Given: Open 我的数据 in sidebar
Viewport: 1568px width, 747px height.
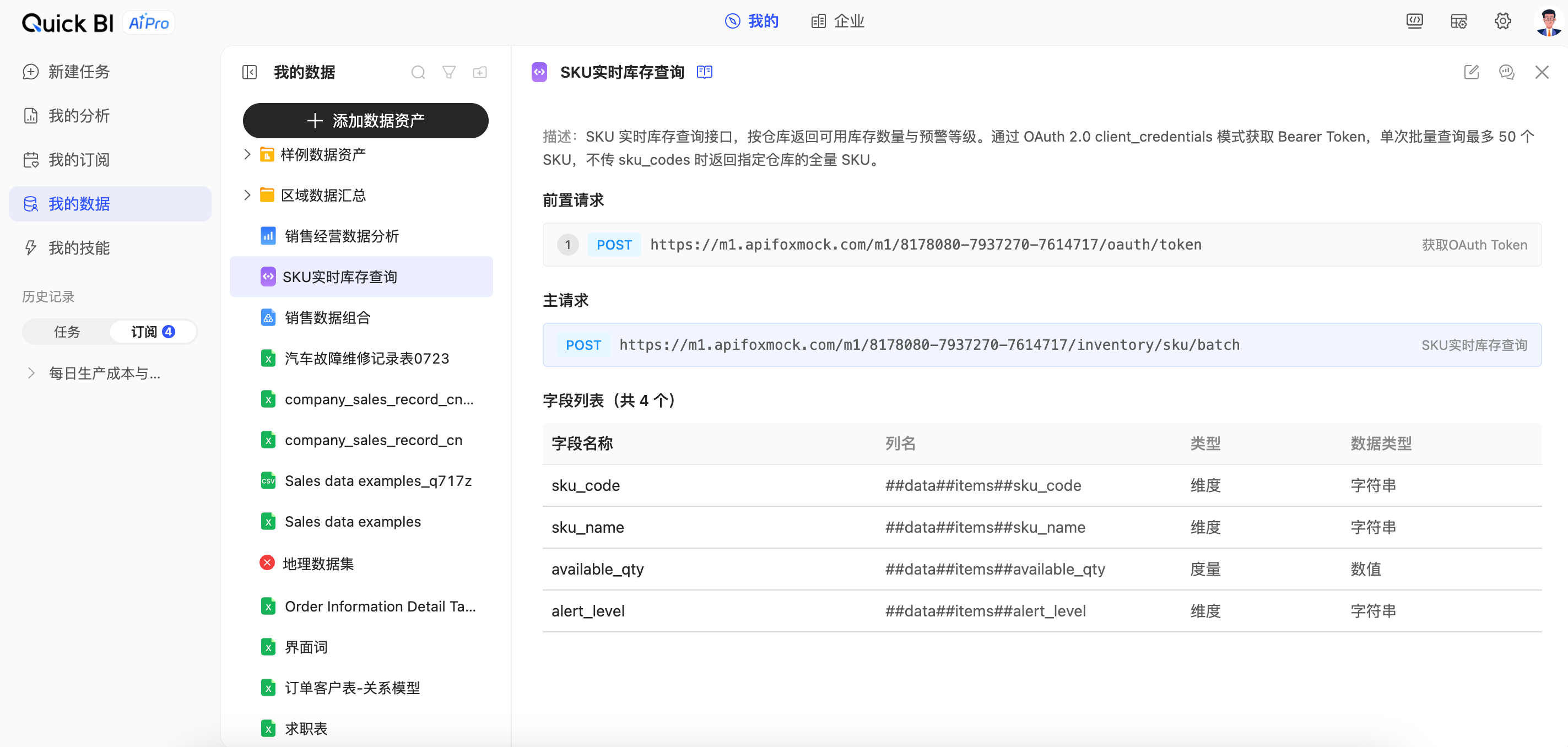Looking at the screenshot, I should coord(110,204).
